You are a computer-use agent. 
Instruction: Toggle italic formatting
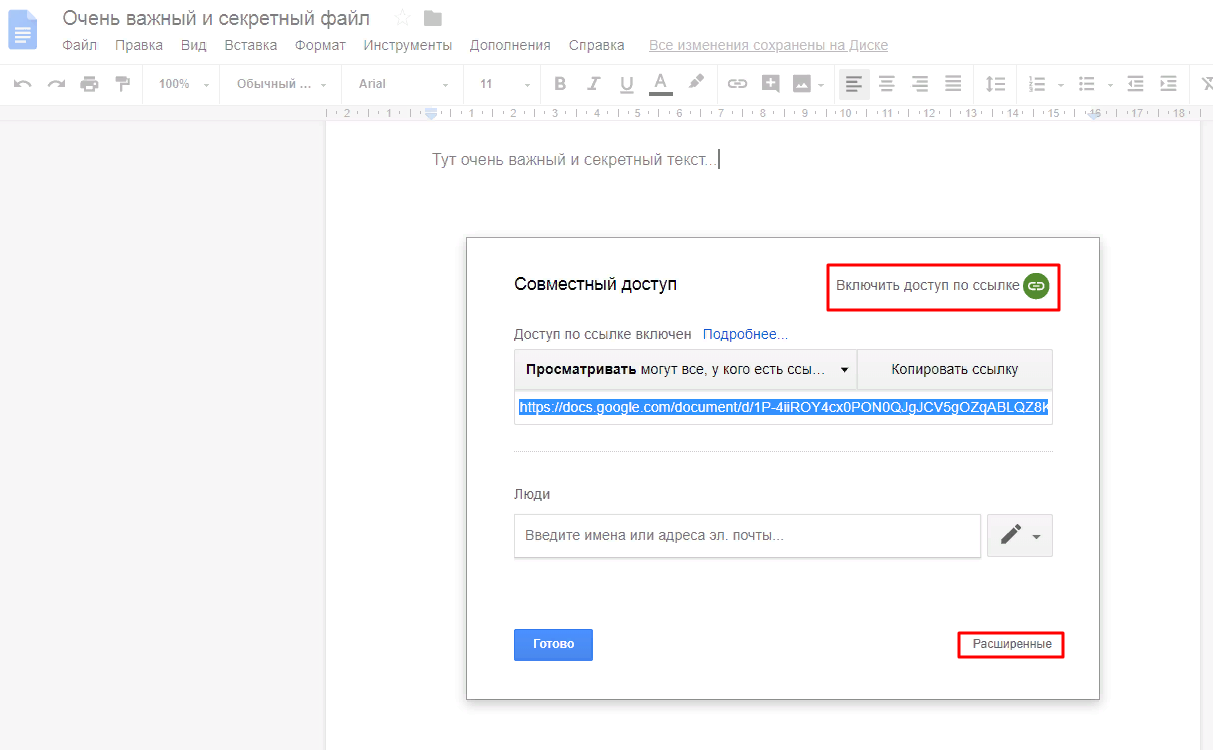tap(593, 84)
